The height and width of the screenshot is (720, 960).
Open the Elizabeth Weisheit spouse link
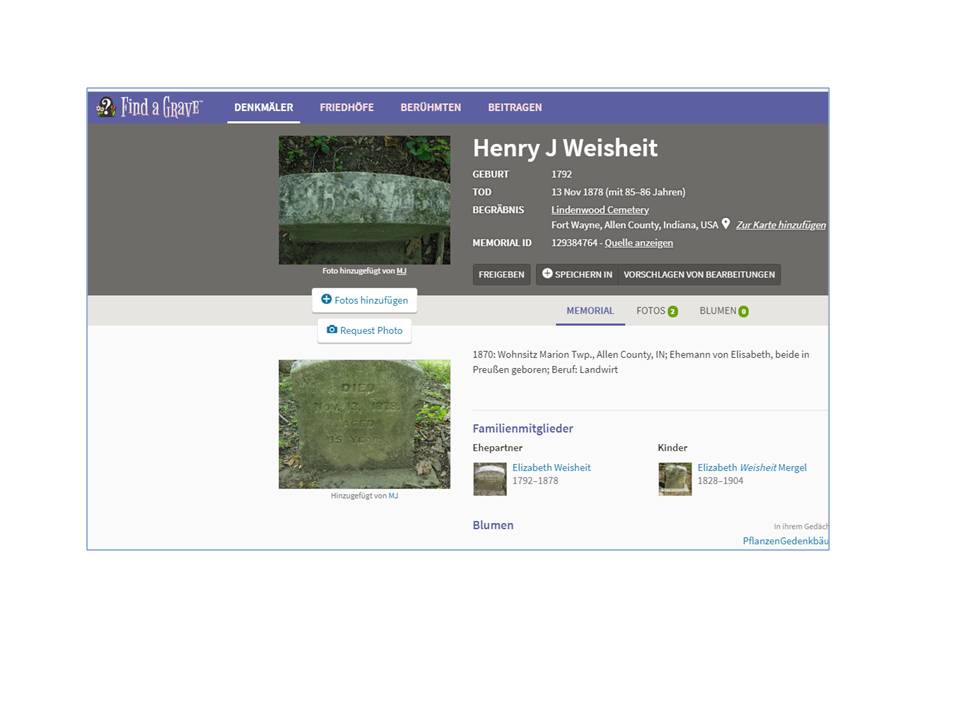tap(552, 467)
